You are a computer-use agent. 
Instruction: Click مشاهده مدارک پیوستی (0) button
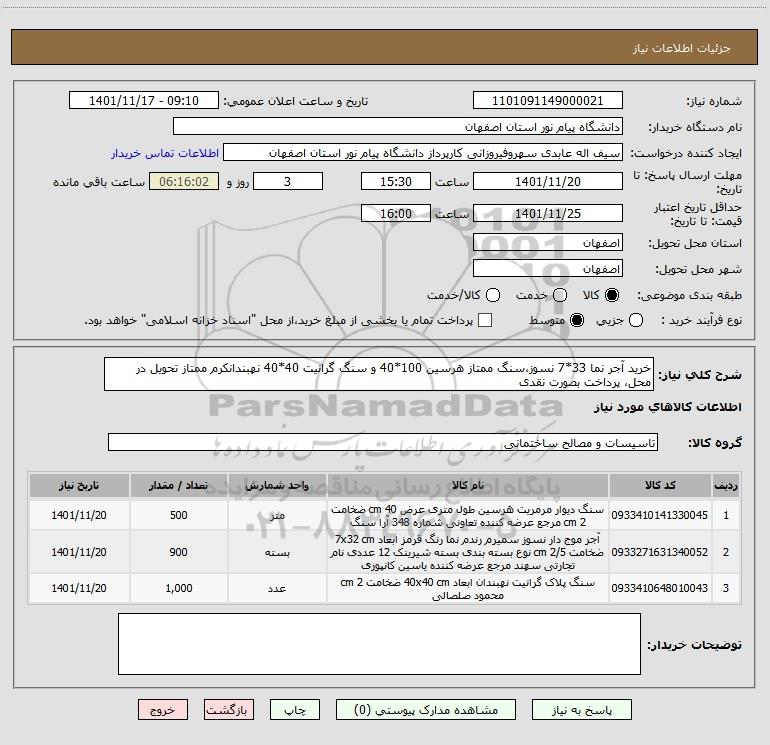tap(426, 710)
